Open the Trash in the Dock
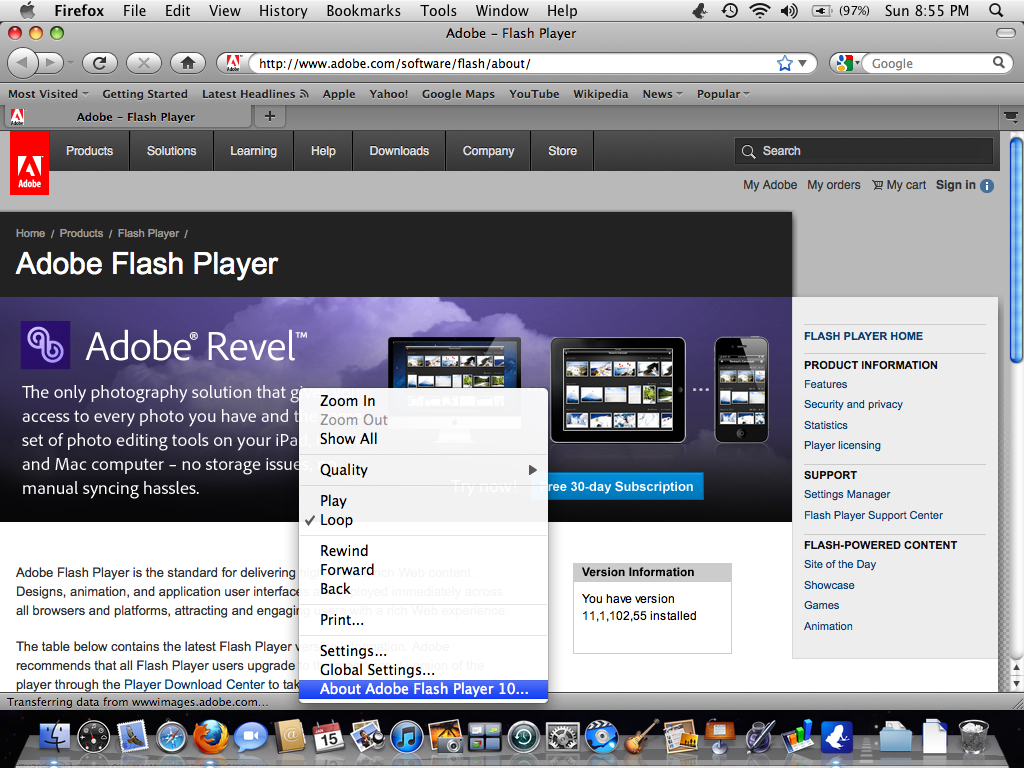 [973, 737]
